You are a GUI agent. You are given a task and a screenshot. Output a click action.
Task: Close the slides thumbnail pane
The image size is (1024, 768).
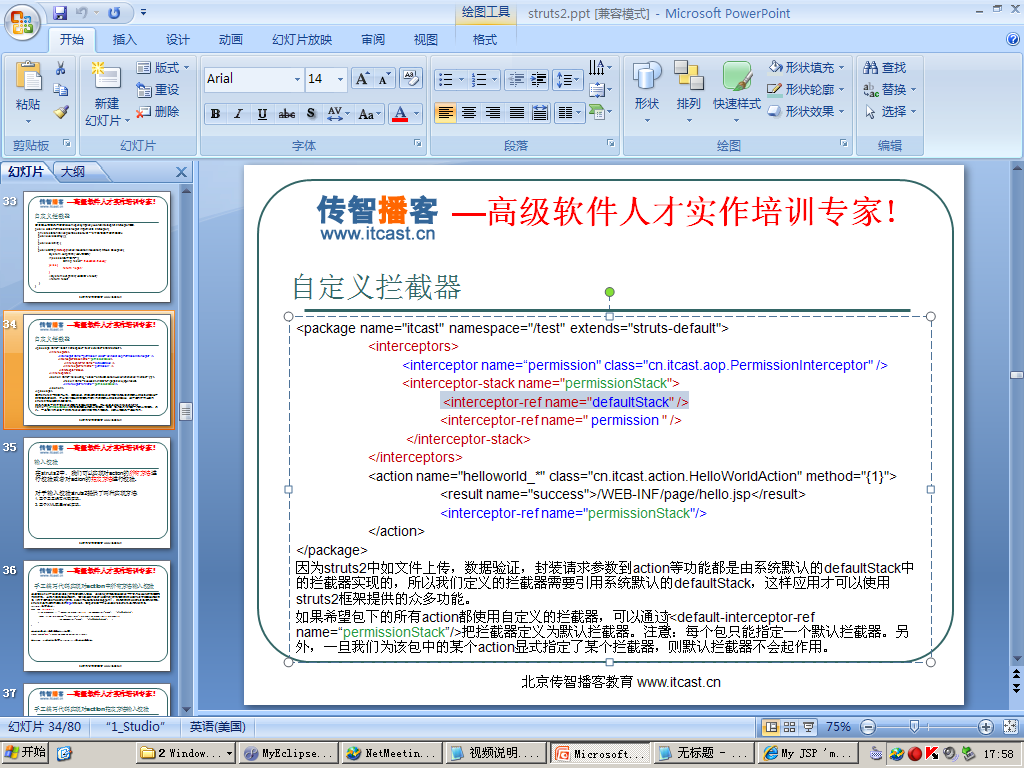coord(182,172)
